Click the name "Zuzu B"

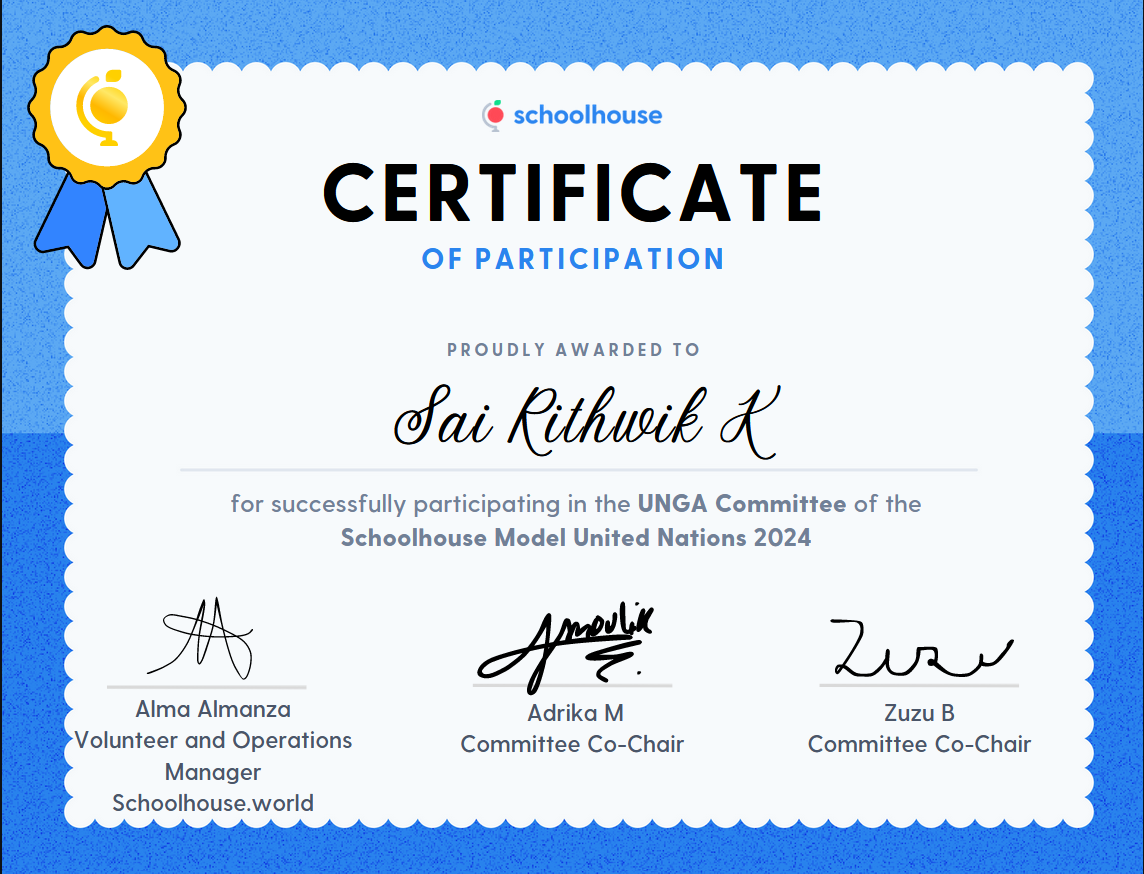[919, 713]
